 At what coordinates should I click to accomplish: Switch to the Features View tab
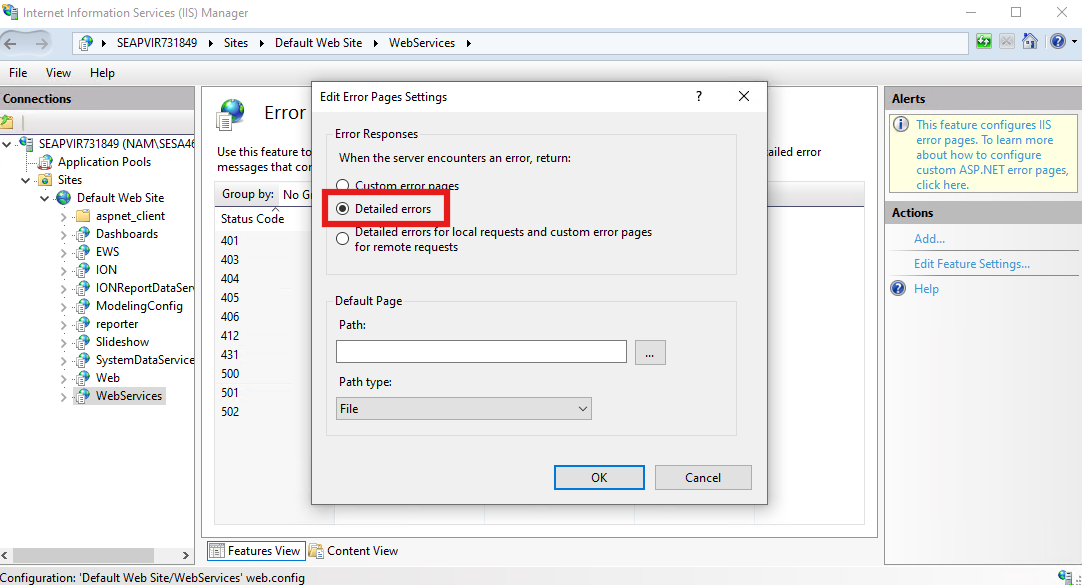255,551
